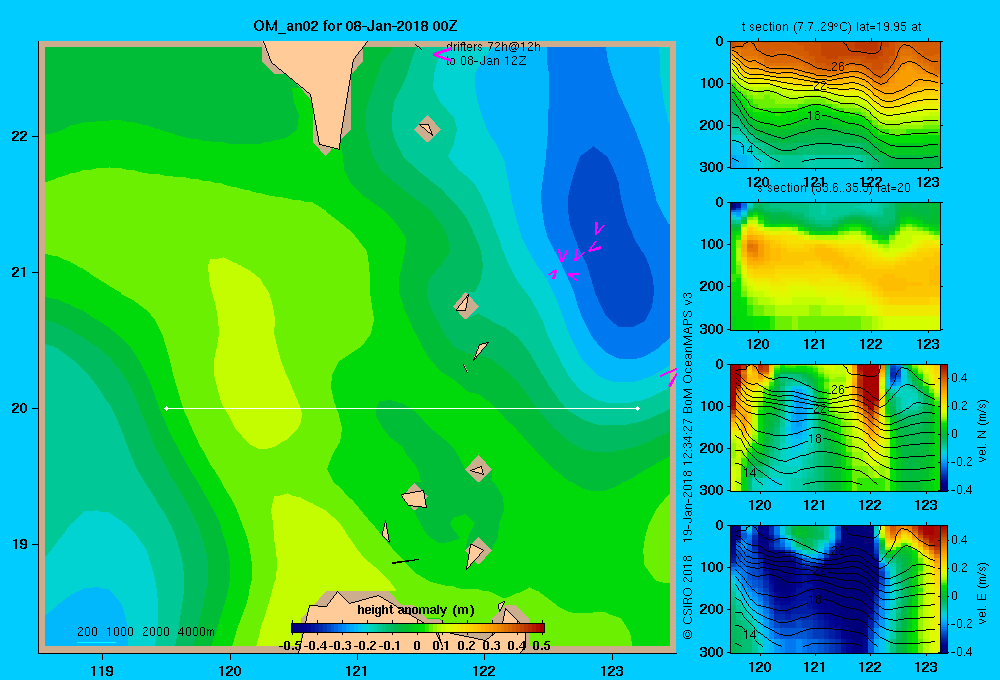Click latitude label 22 on the main map axis
Screen dimensions: 1000x680
click(x=20, y=136)
